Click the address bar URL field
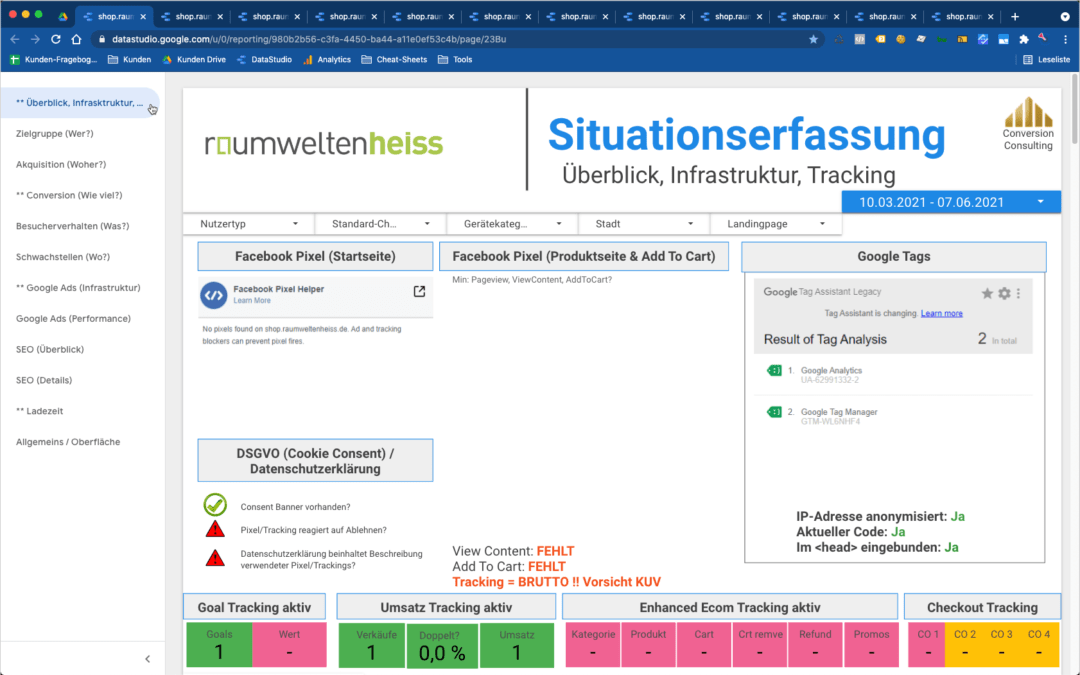The height and width of the screenshot is (675, 1080). (300, 38)
